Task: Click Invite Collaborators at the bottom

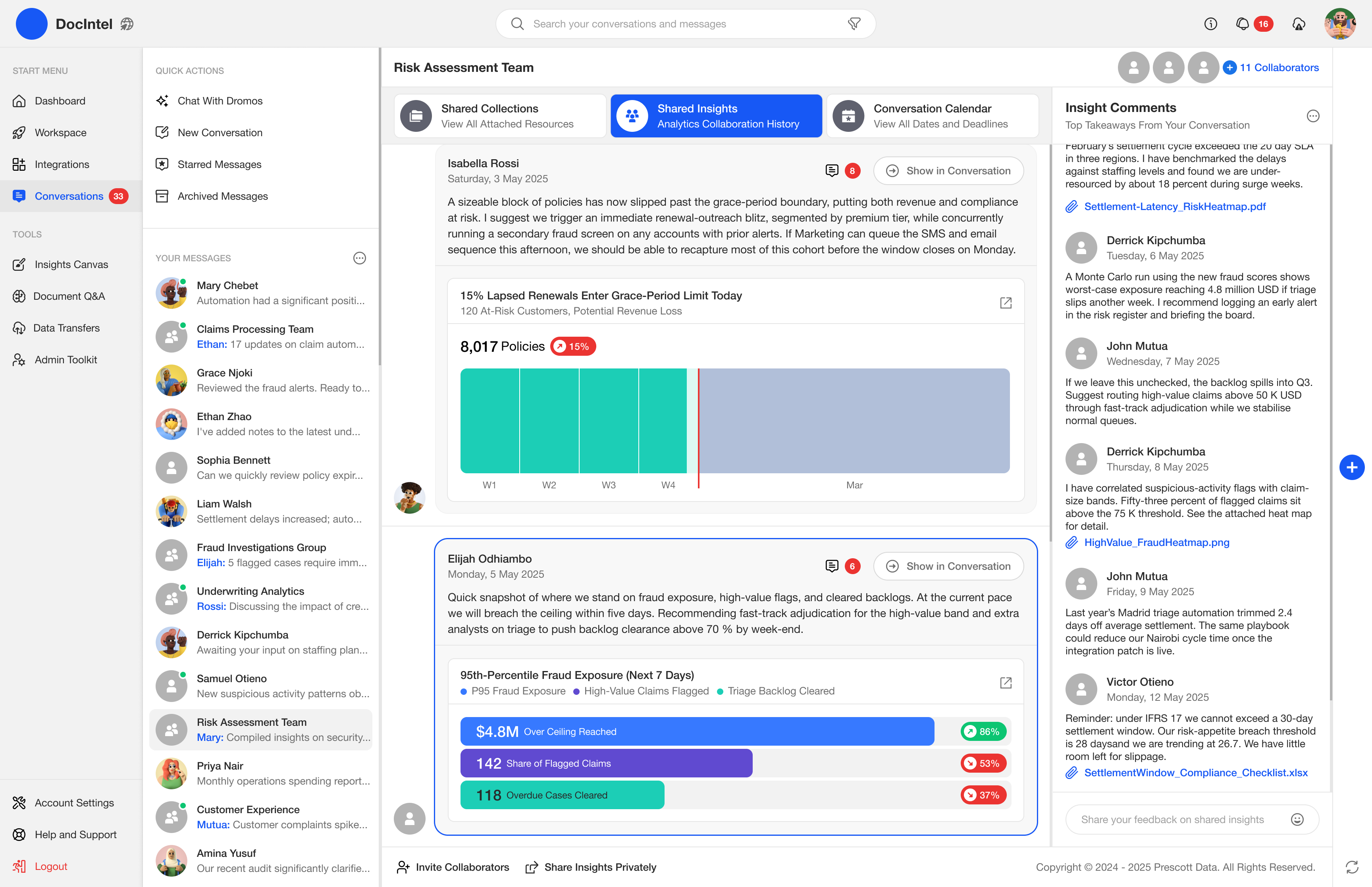Action: tap(453, 867)
